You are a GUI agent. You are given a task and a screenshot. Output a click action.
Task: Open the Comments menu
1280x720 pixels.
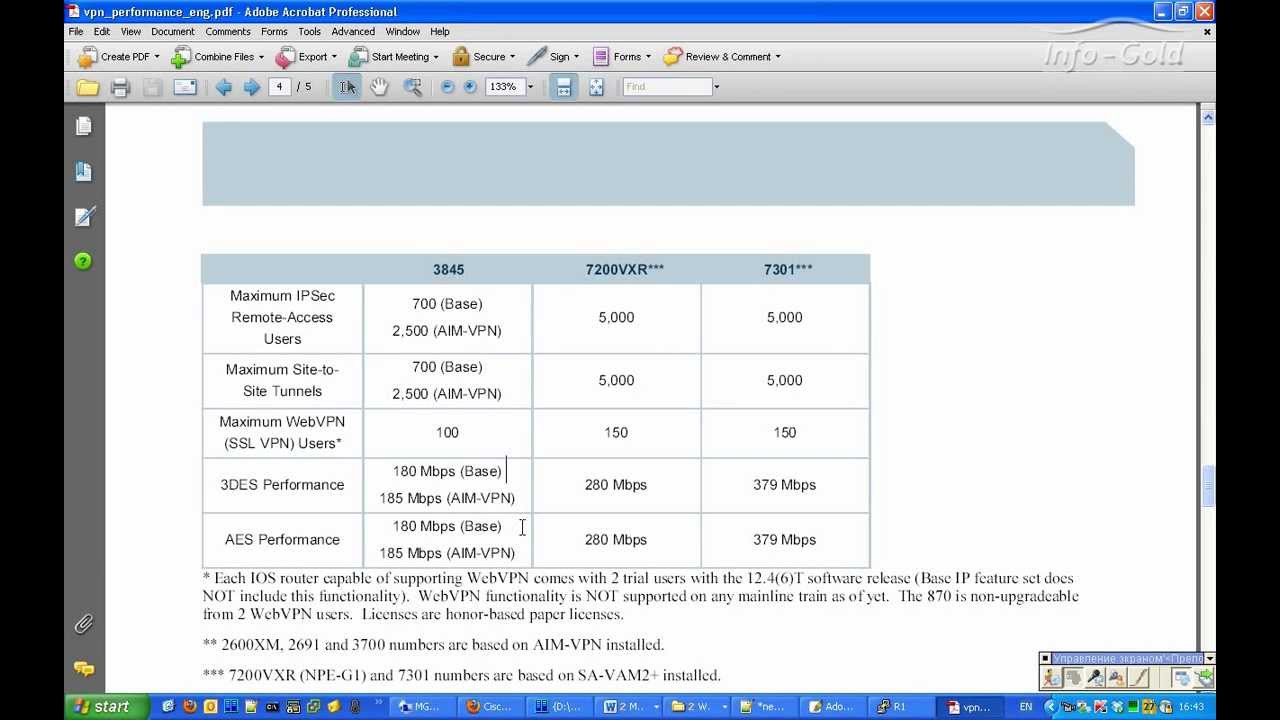(228, 31)
